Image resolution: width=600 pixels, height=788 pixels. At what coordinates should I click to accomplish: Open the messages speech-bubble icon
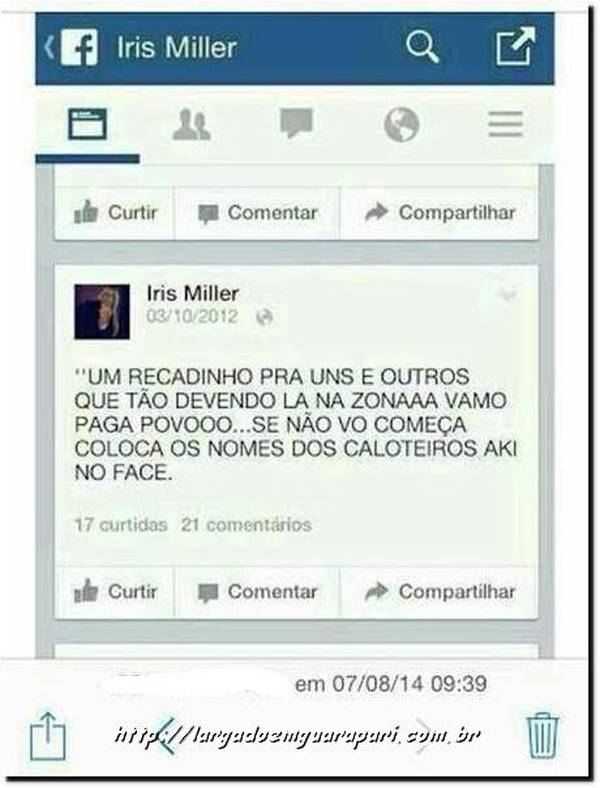(296, 123)
